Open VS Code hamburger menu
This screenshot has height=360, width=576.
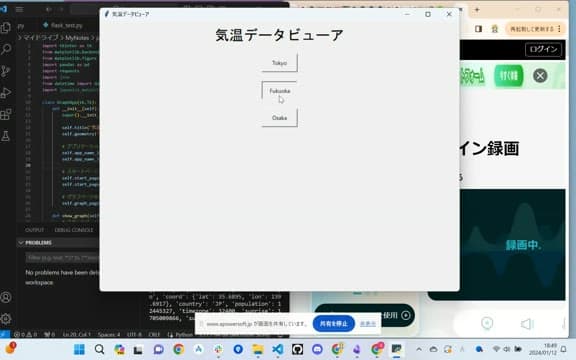[x=19, y=9]
